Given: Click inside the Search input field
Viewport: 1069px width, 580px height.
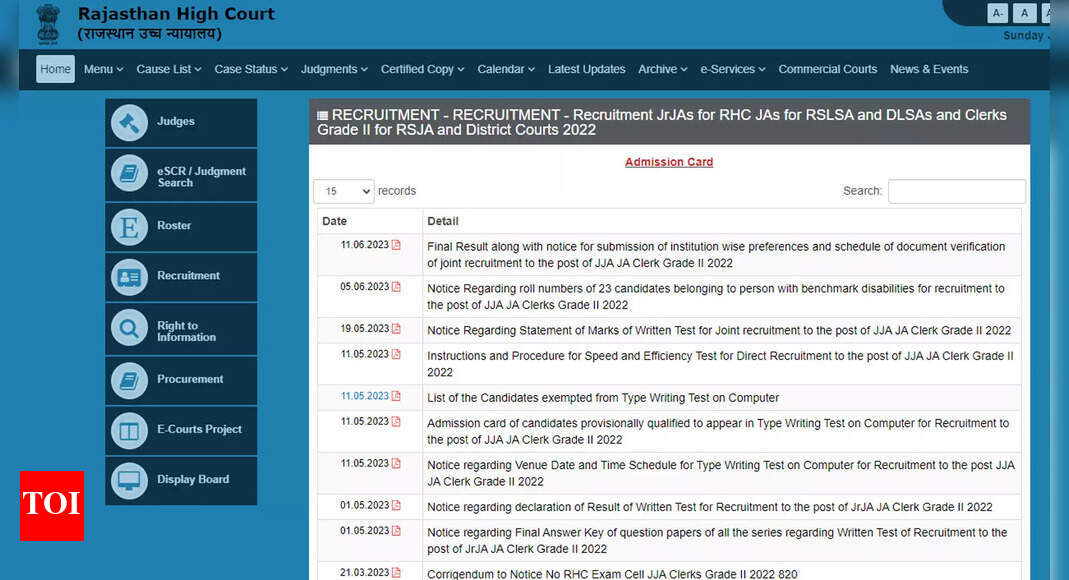Looking at the screenshot, I should (x=956, y=190).
